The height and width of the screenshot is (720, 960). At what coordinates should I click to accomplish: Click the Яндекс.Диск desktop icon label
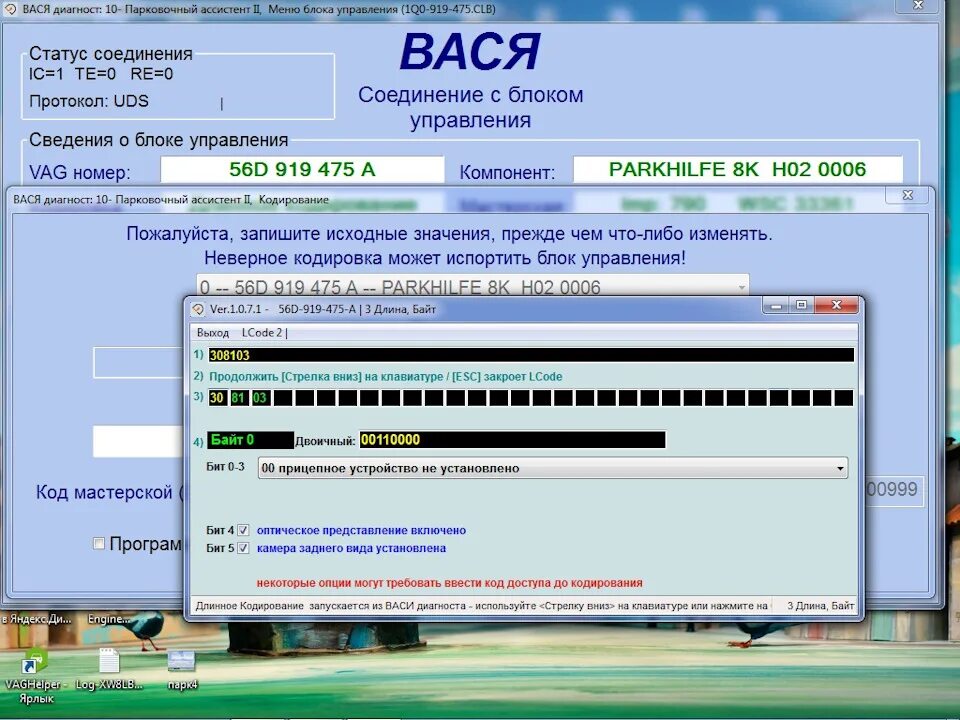36,619
